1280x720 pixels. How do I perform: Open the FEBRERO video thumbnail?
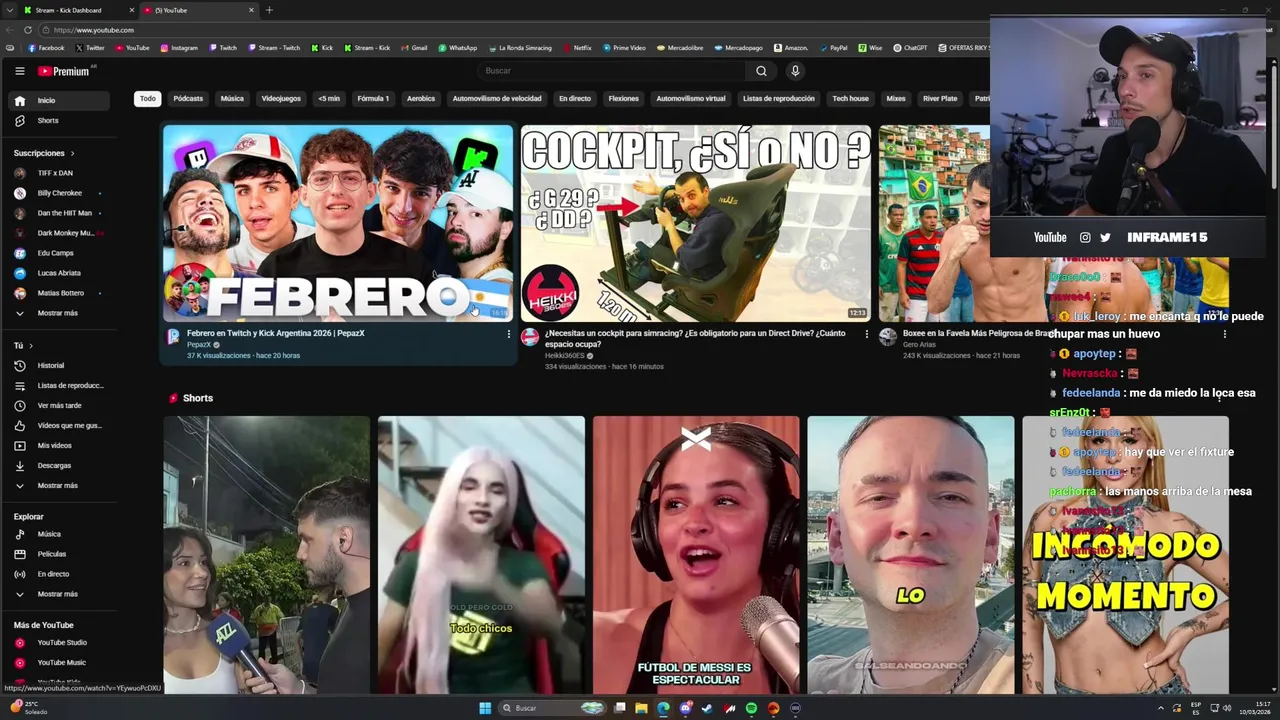pos(338,223)
